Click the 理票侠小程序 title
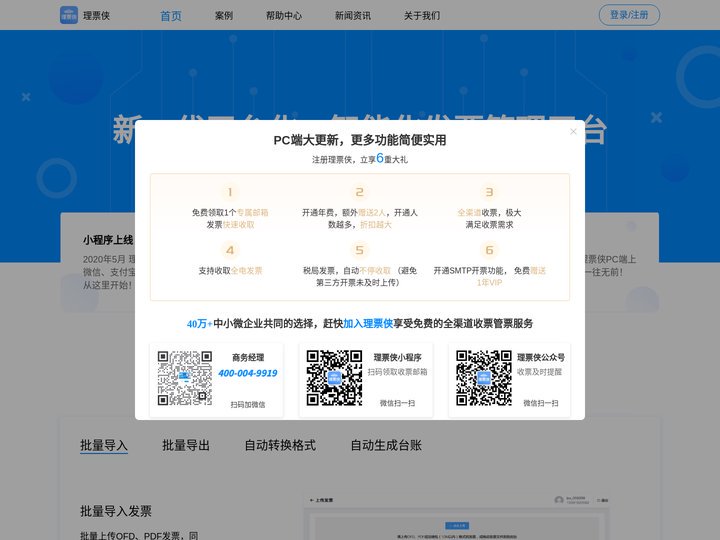Image resolution: width=720 pixels, height=540 pixels. pyautogui.click(x=398, y=357)
